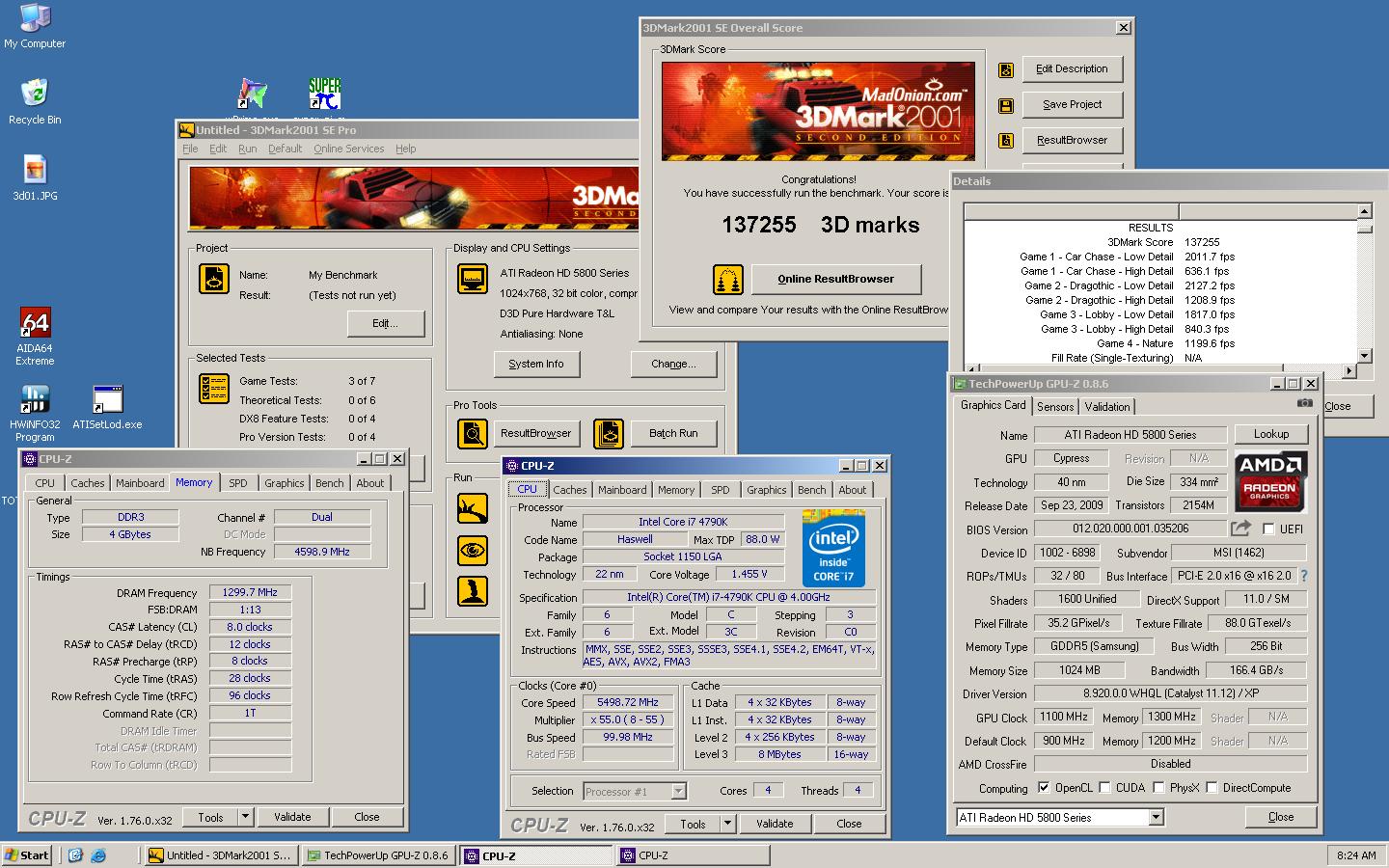Image resolution: width=1389 pixels, height=868 pixels.
Task: Open the Processor #1 selection dropdown
Action: click(678, 792)
